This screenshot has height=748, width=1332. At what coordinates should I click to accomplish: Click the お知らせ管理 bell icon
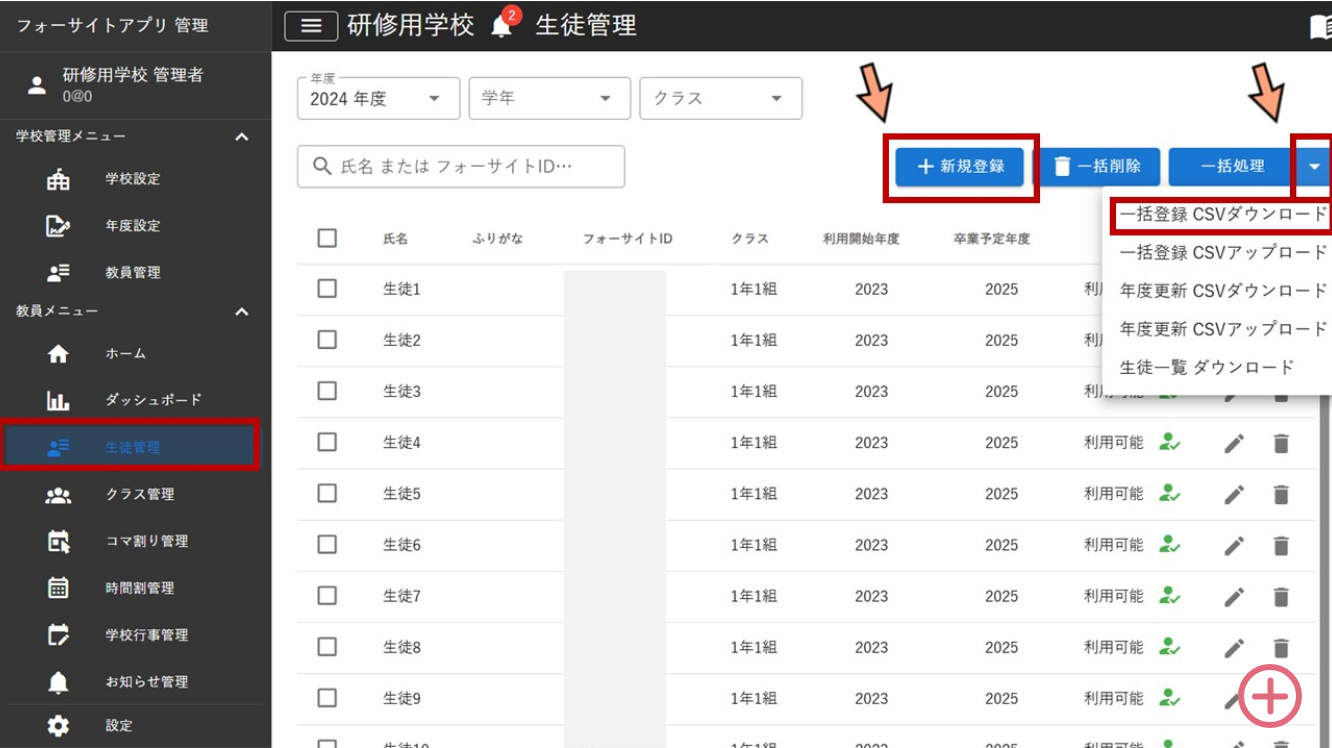point(58,682)
